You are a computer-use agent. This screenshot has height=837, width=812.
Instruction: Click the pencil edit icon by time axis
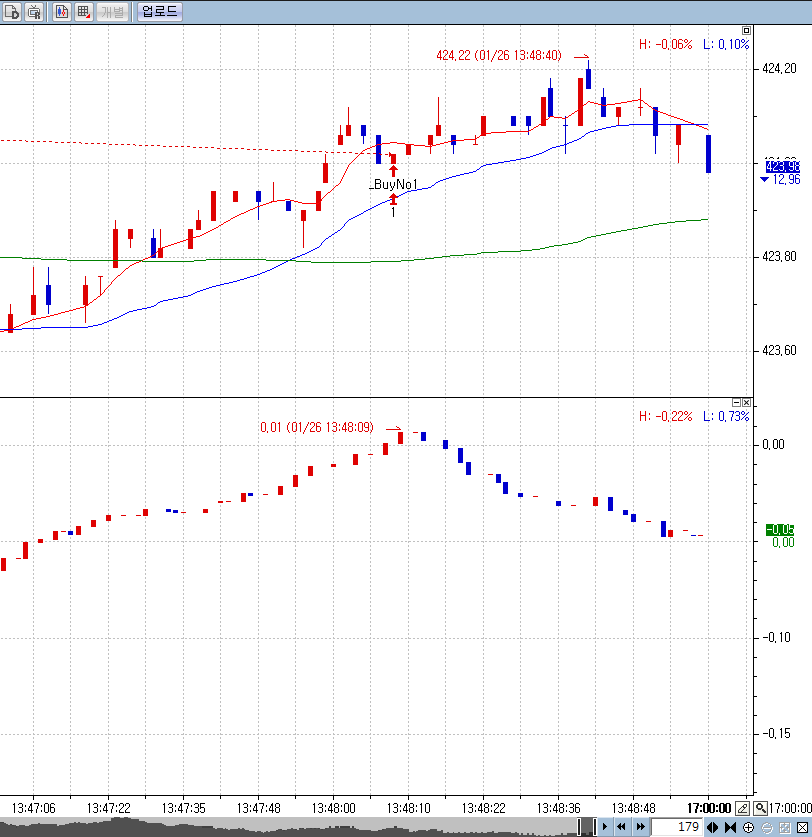click(x=742, y=807)
